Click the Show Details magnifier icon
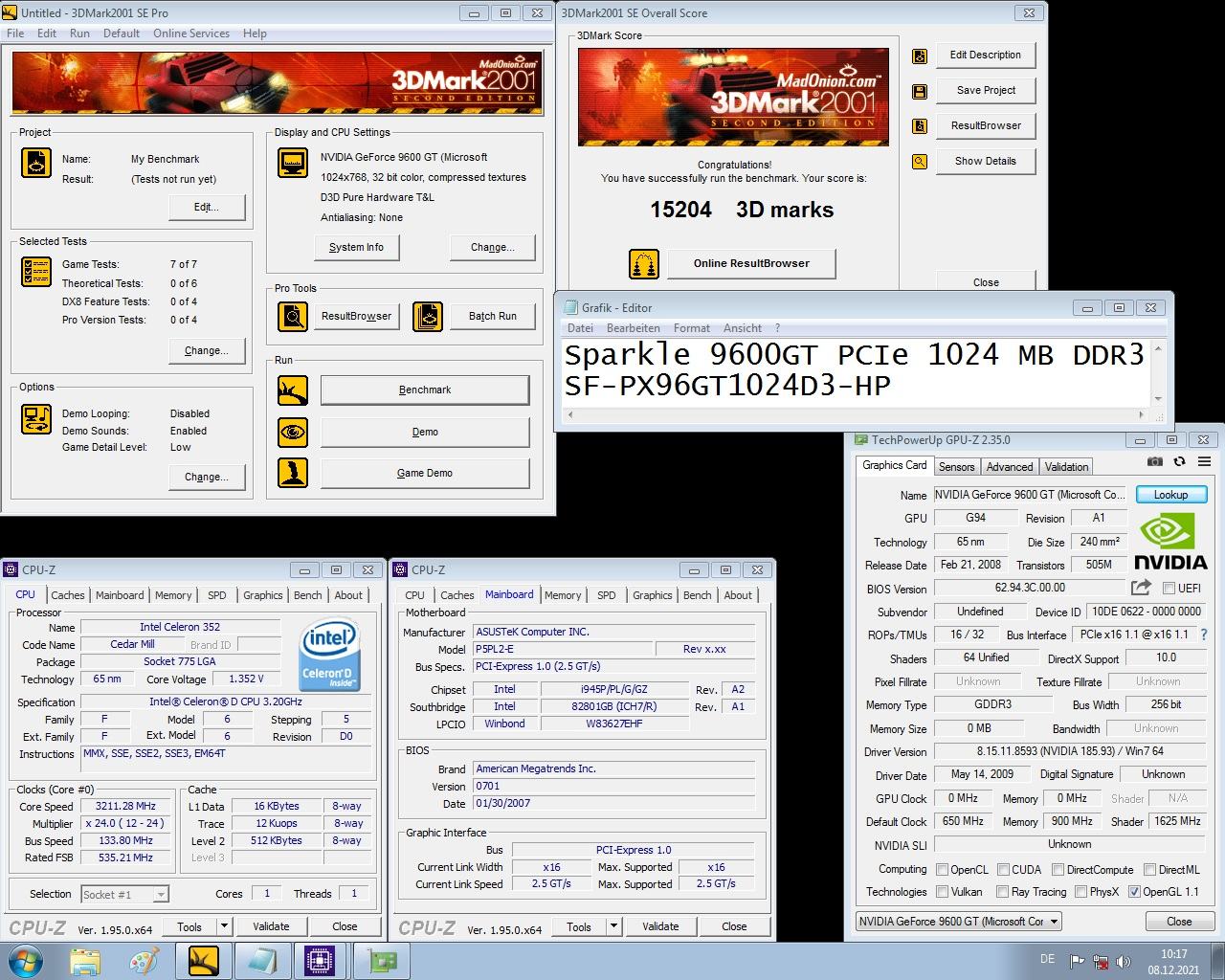Viewport: 1225px width, 980px height. [920, 162]
